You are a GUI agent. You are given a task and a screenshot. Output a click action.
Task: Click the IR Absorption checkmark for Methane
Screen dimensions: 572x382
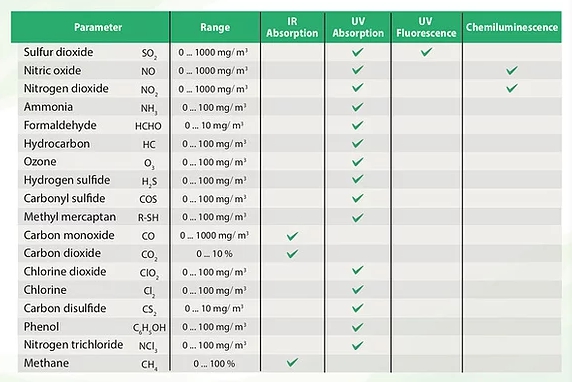(292, 362)
